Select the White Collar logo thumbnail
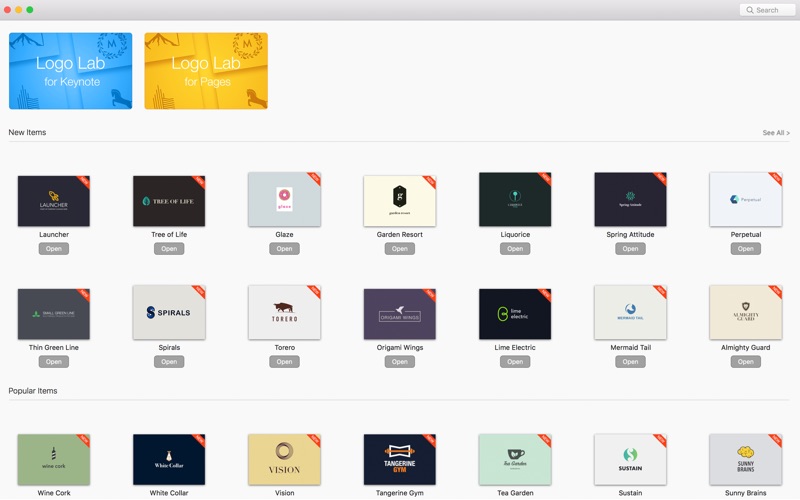Image resolution: width=800 pixels, height=500 pixels. click(x=169, y=460)
